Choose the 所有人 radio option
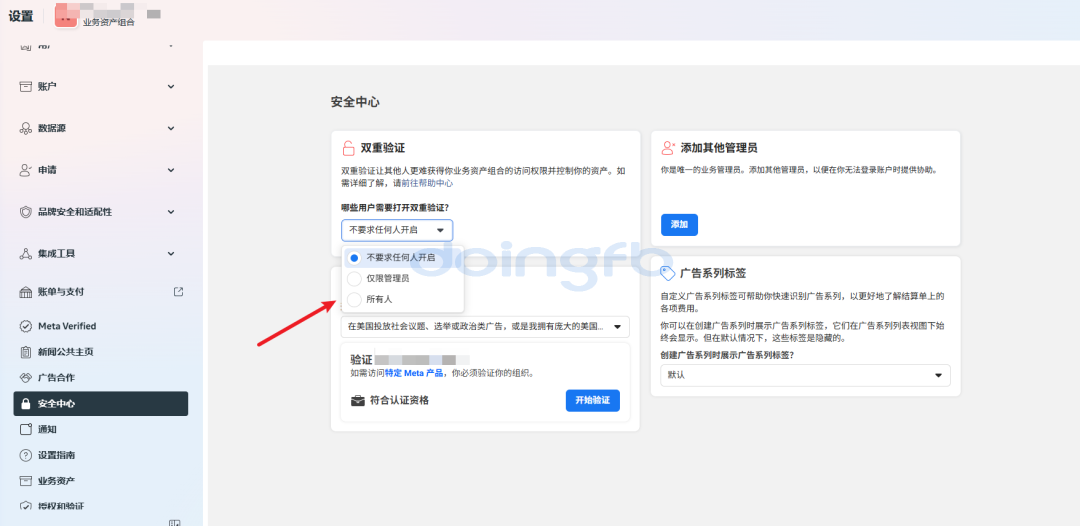 (354, 299)
